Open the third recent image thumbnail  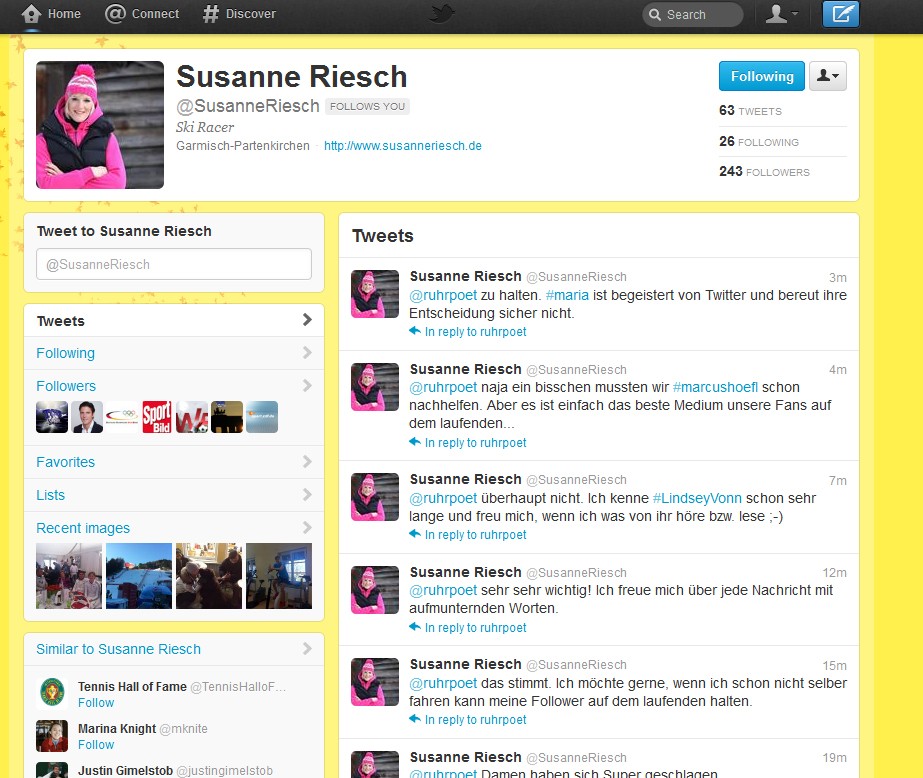pos(209,576)
